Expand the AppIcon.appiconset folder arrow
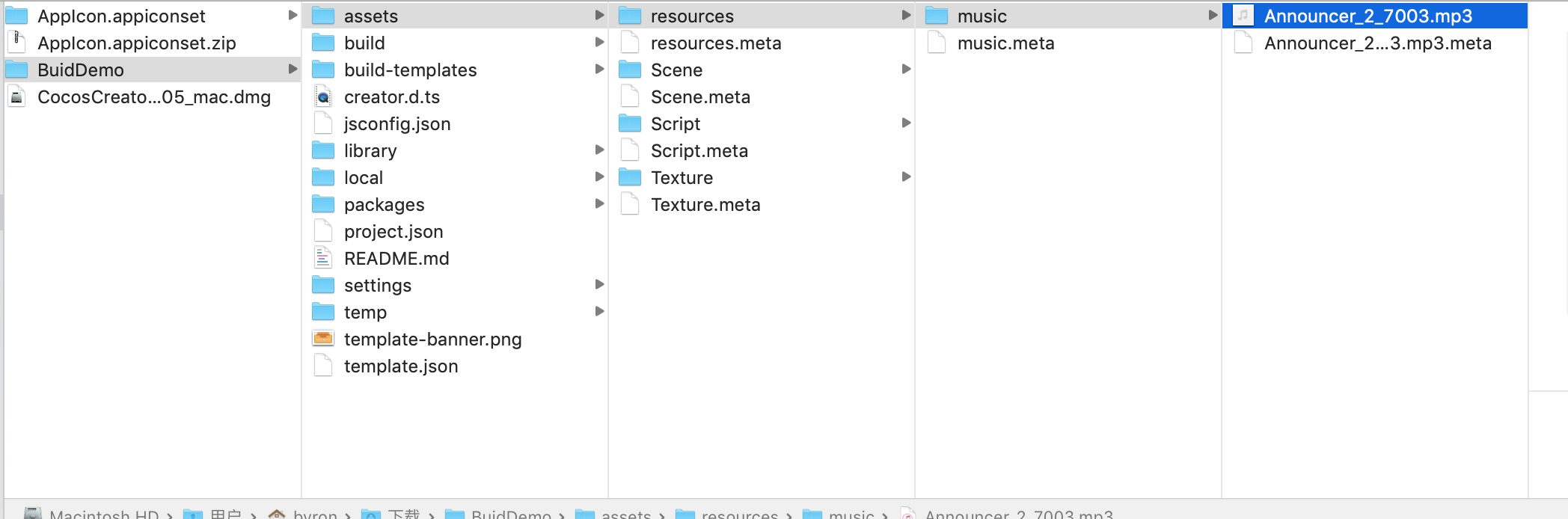This screenshot has height=519, width=1568. (293, 16)
